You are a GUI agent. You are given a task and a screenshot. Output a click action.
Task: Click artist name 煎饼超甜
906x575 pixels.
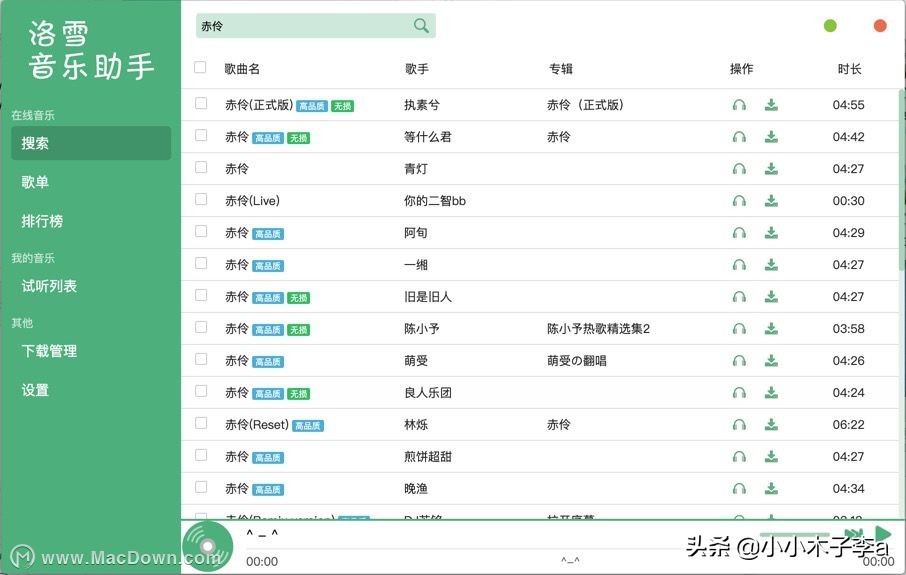point(428,457)
